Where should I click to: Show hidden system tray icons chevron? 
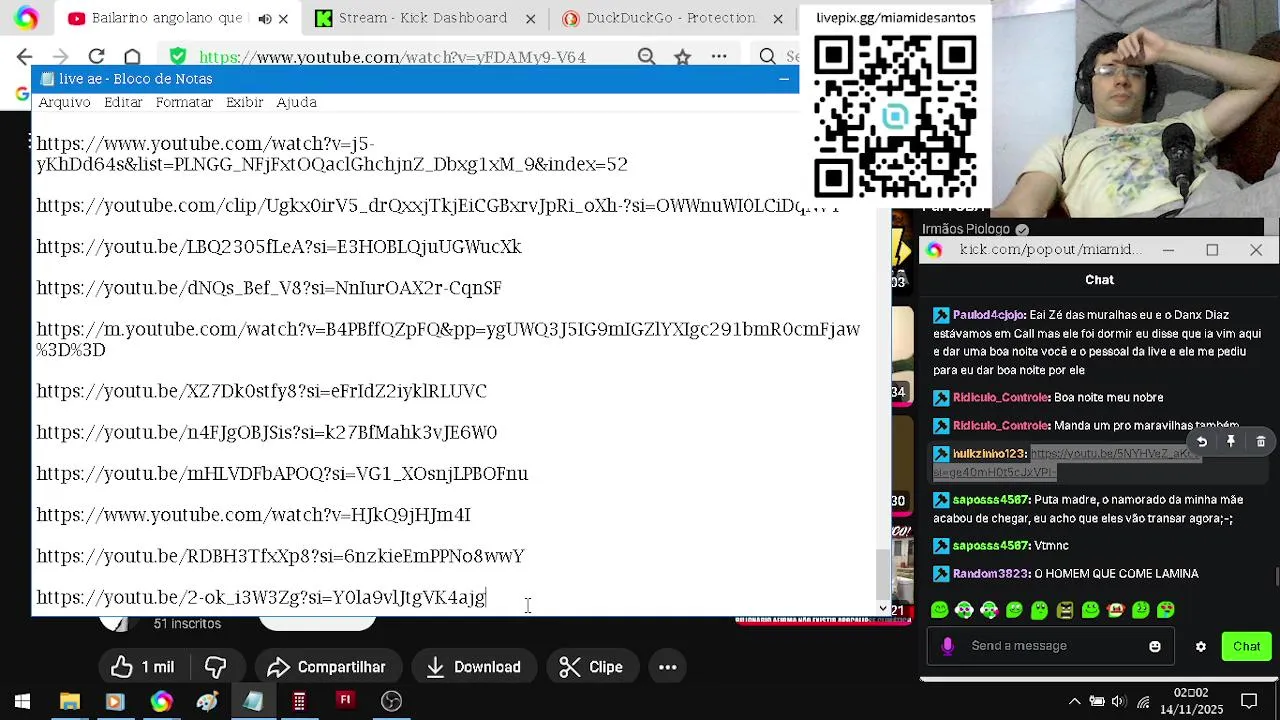click(x=1074, y=702)
